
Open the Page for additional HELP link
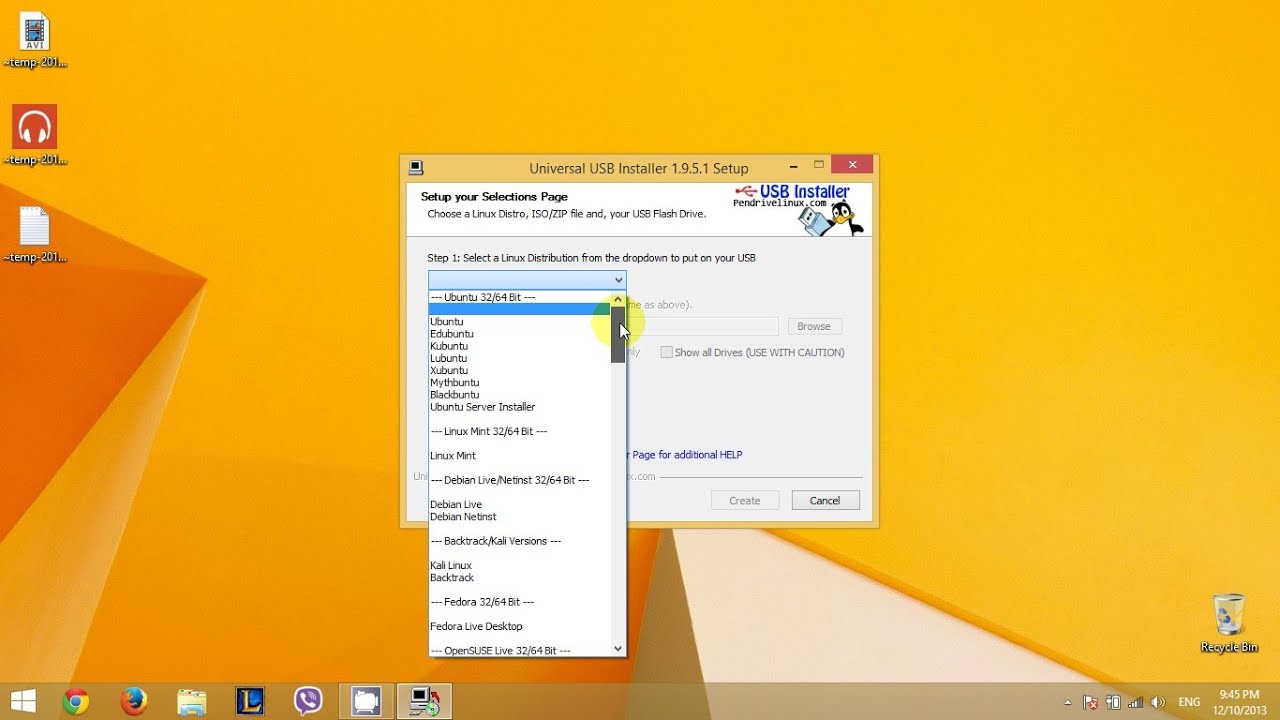(x=687, y=455)
